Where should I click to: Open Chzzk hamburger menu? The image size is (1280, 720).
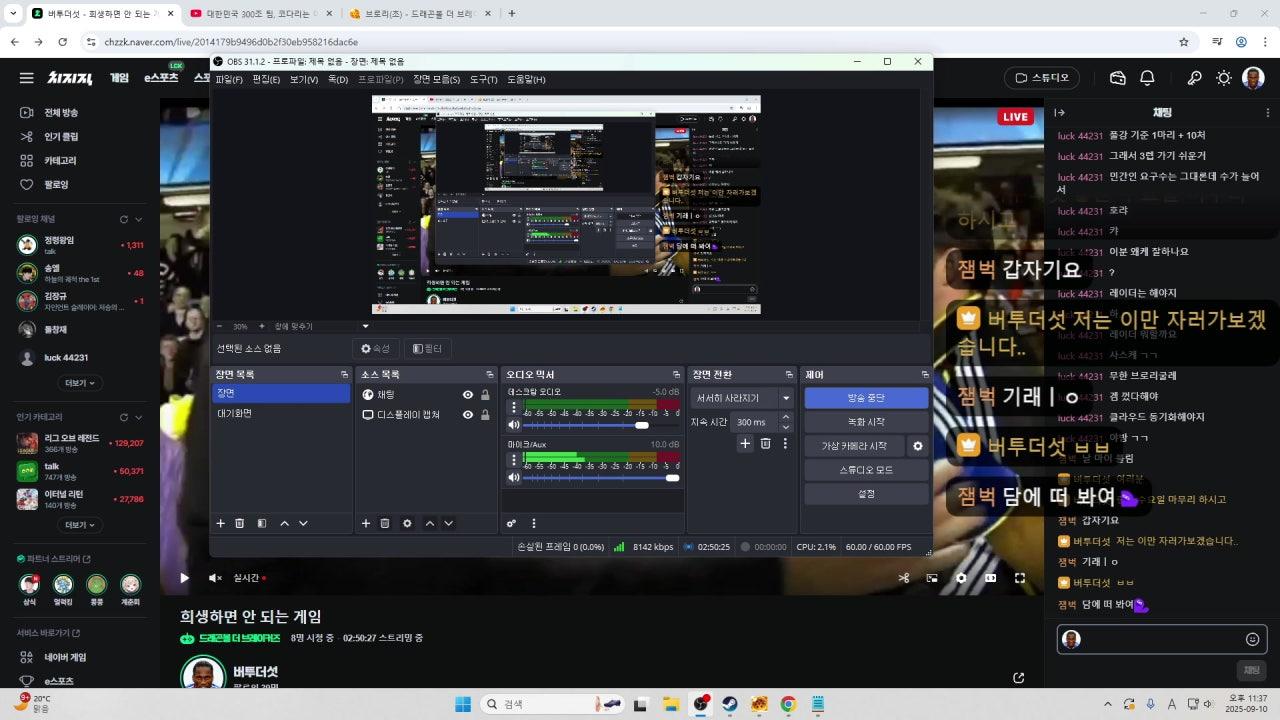click(x=27, y=78)
